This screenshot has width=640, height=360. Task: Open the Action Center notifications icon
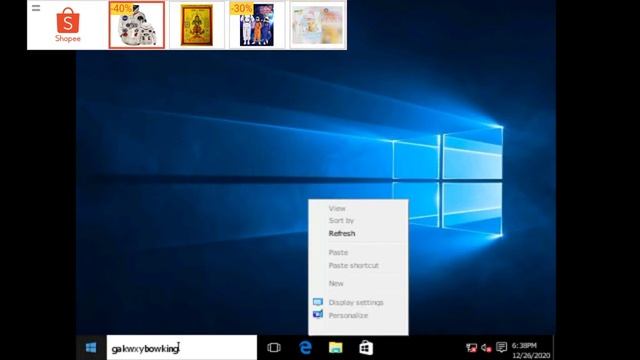pyautogui.click(x=501, y=347)
